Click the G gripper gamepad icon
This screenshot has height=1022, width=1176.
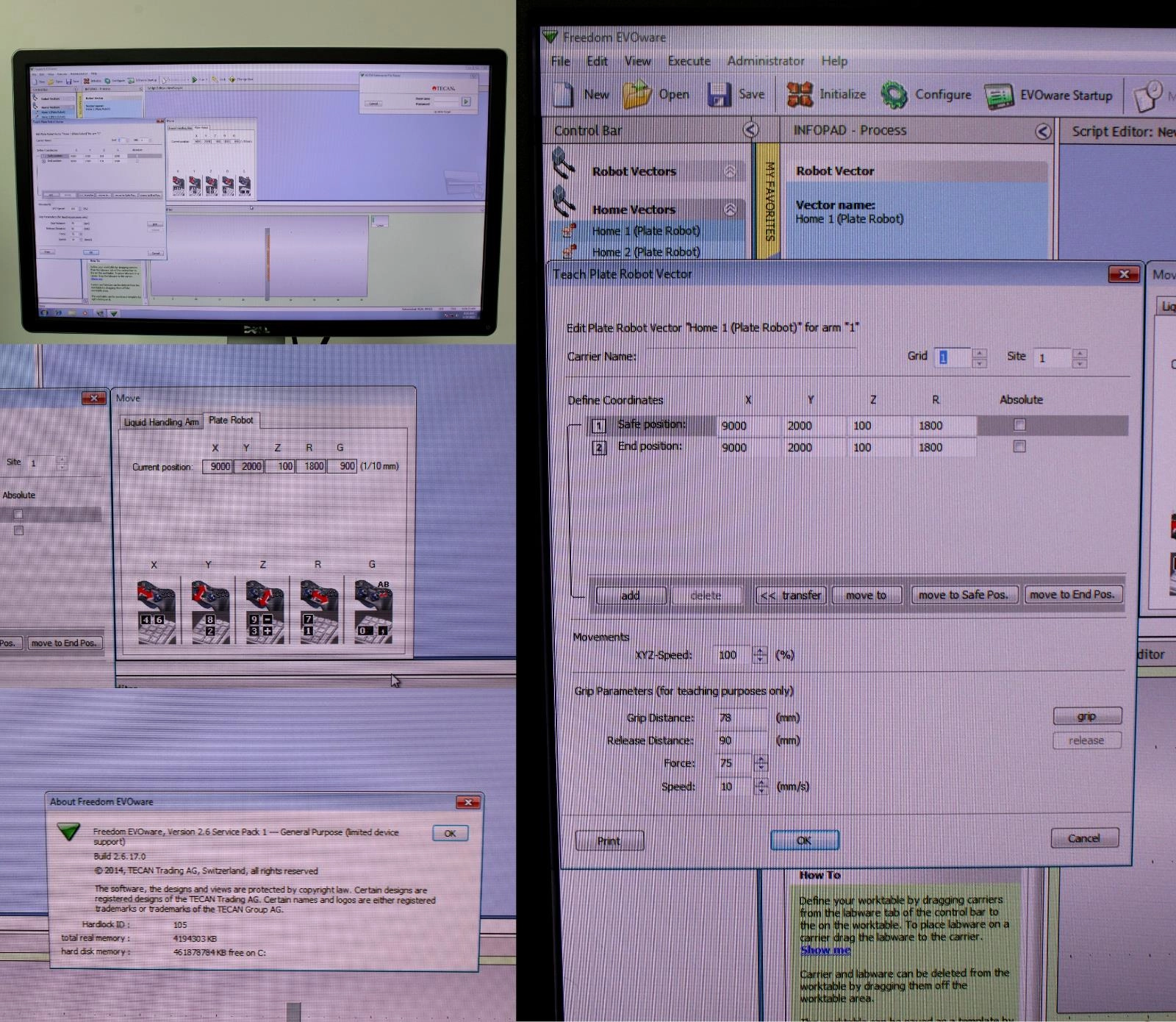coord(373,612)
